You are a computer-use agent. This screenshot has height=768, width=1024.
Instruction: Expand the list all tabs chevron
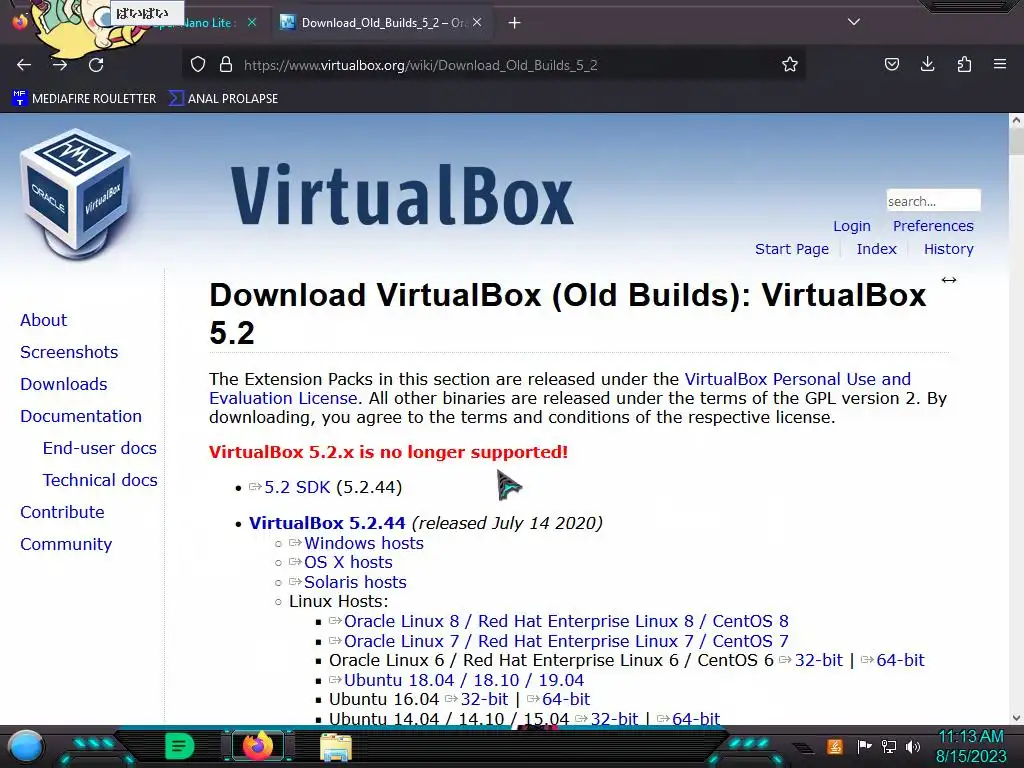(854, 22)
